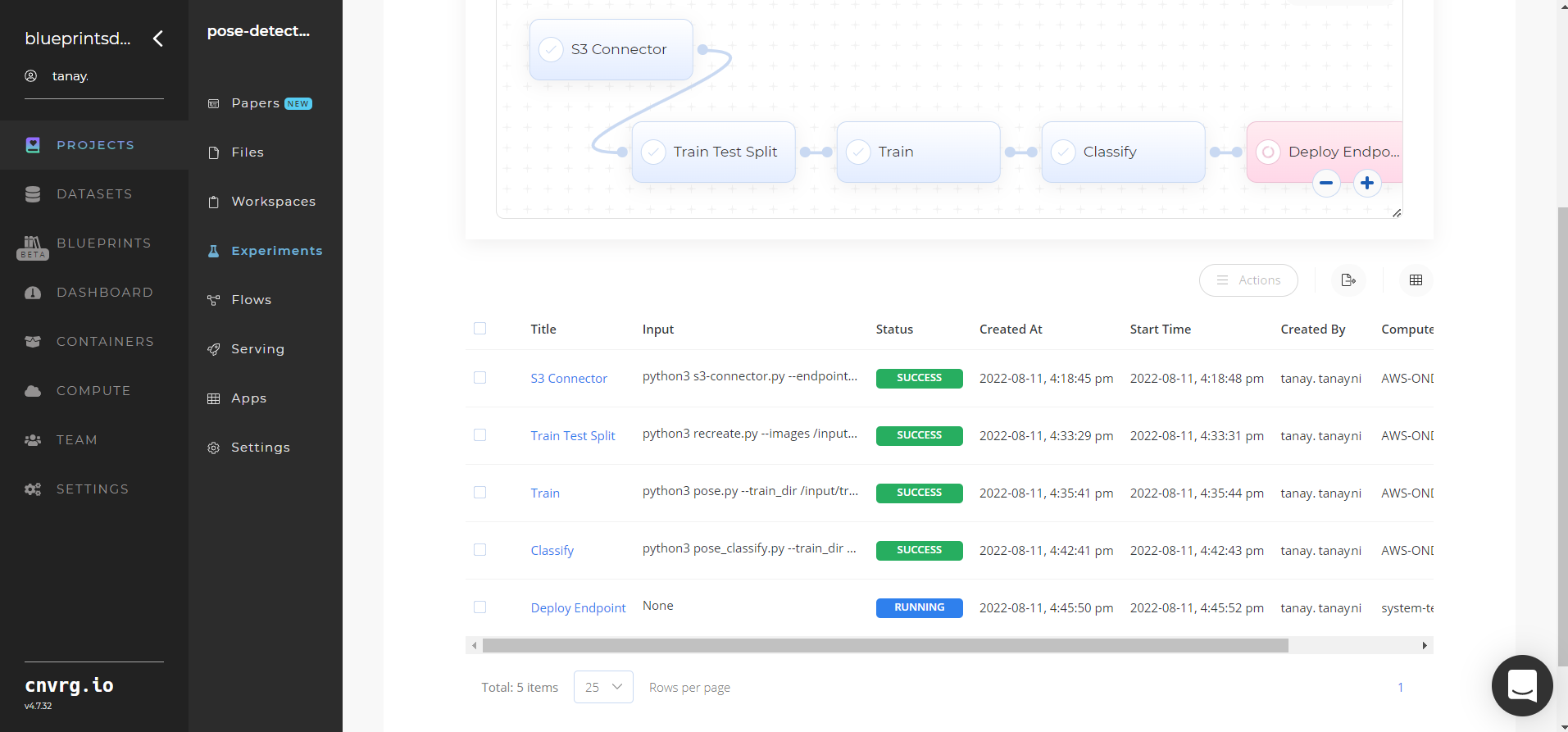Click the horizontal table scrollbar thumb

[885, 646]
